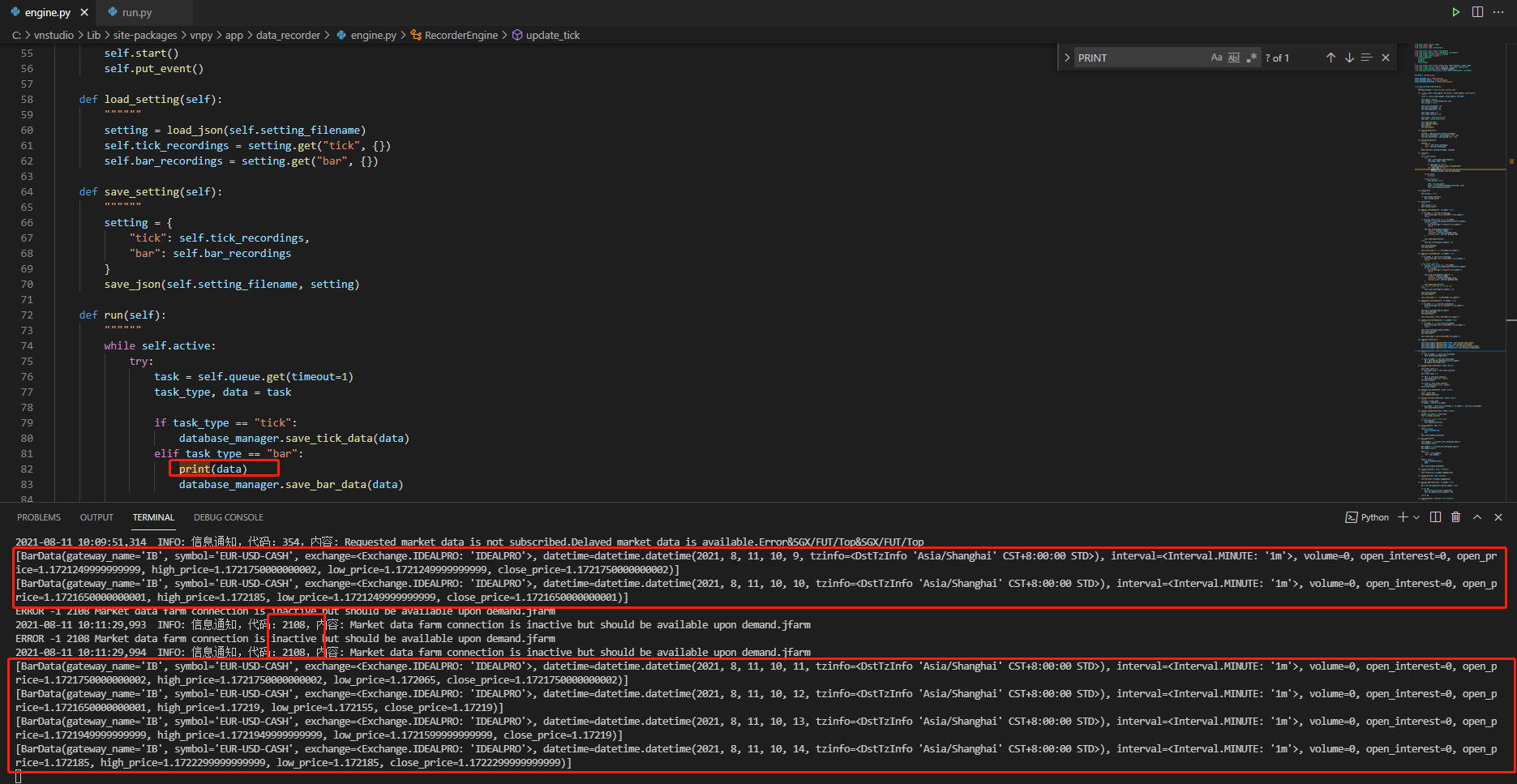
Task: Open the Python terminal selector
Action: 1367,516
